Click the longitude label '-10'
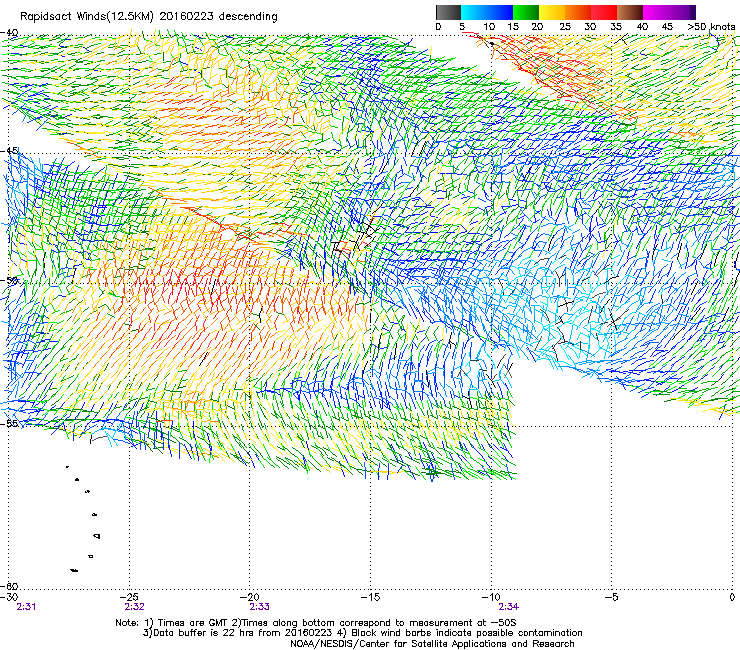The width and height of the screenshot is (740, 650). [x=491, y=597]
